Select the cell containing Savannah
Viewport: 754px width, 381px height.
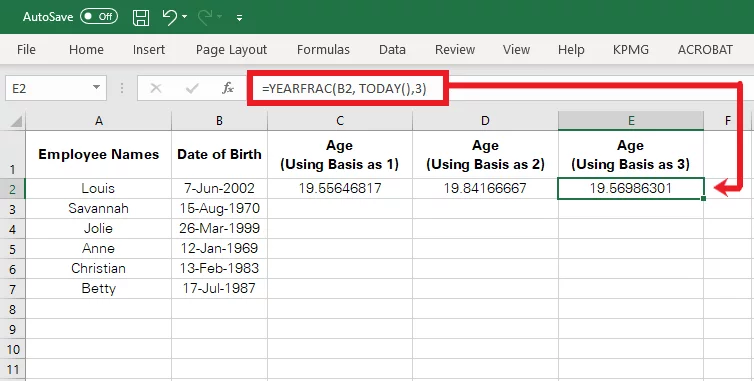tap(99, 209)
